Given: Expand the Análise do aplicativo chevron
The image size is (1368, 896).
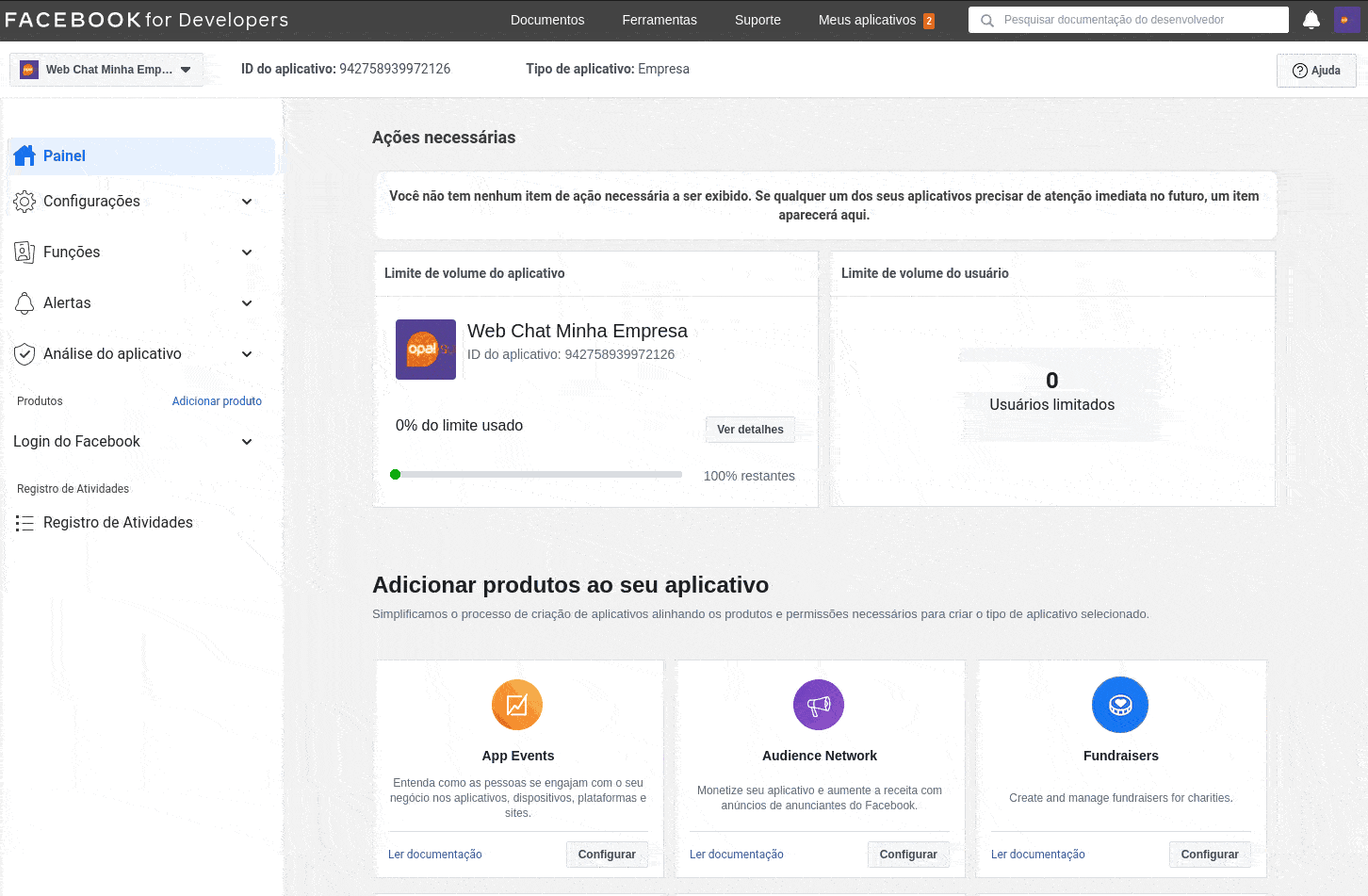Looking at the screenshot, I should click(247, 354).
